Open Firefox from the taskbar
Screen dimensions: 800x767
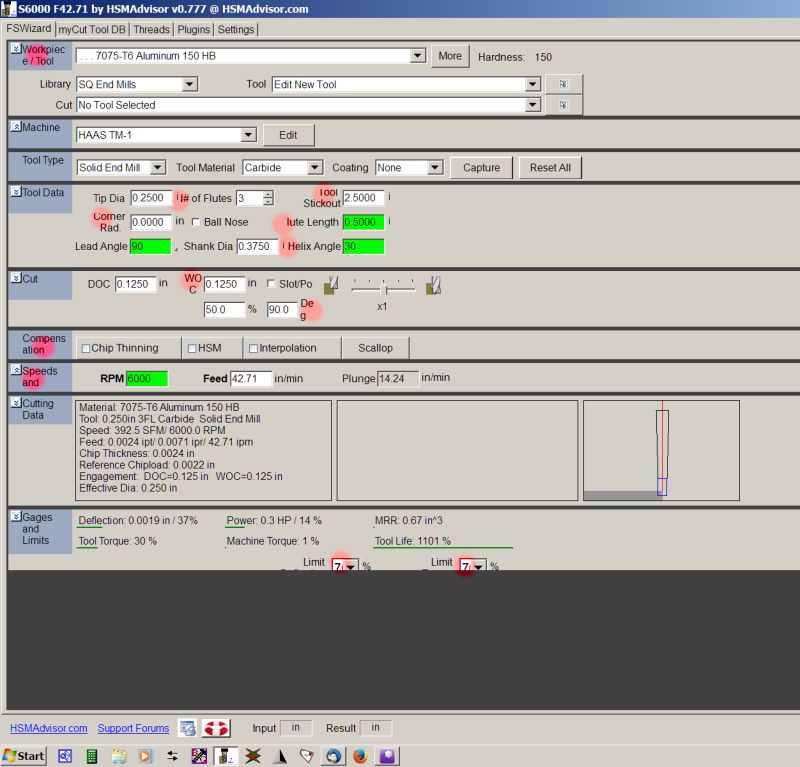[x=360, y=756]
